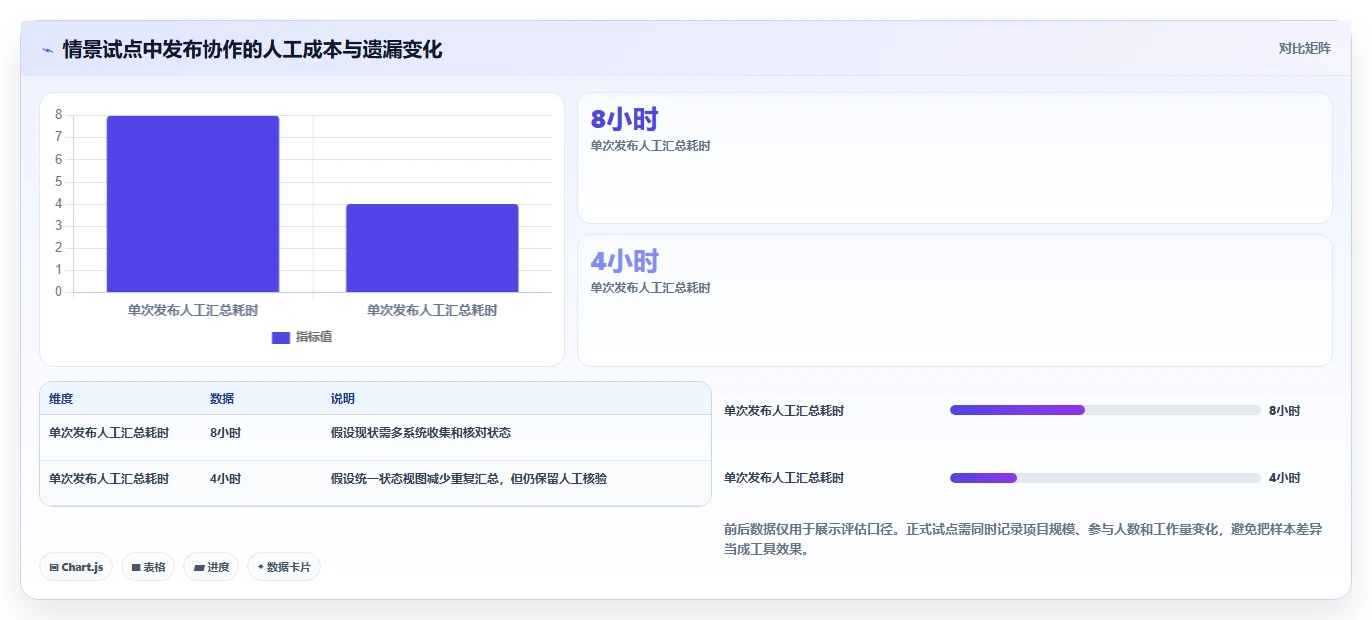Click the icon inside 进度 chip
1372x620 pixels.
[x=199, y=567]
